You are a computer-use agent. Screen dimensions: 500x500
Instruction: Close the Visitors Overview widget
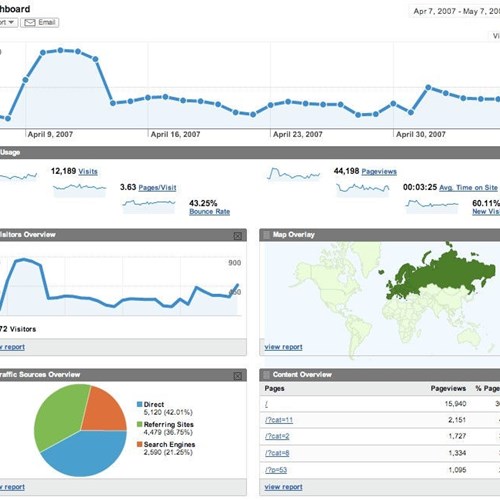[x=238, y=236]
